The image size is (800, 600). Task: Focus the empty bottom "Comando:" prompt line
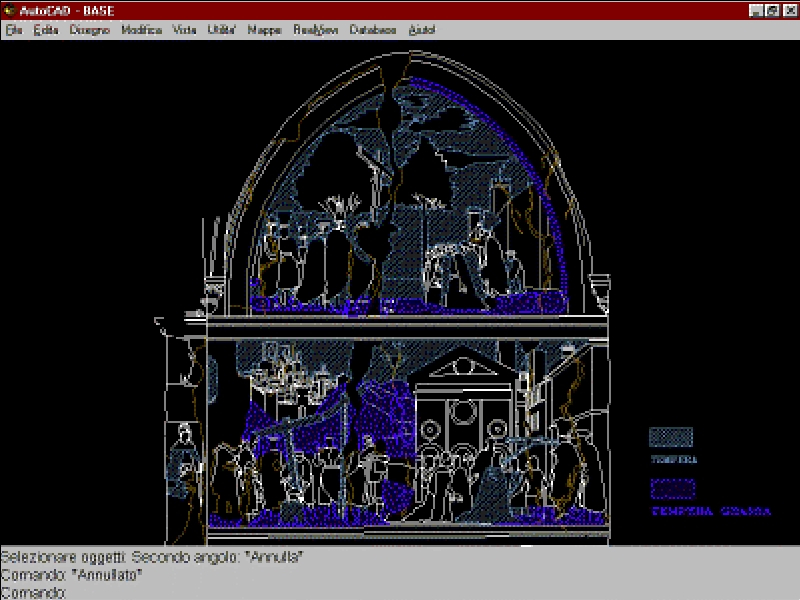pos(400,592)
